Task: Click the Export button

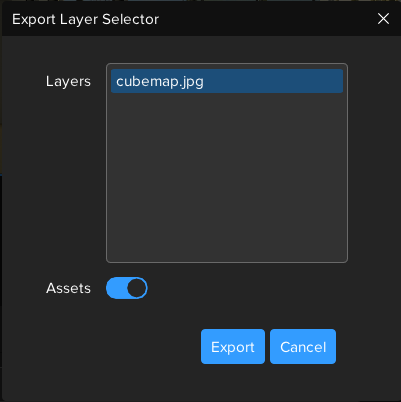Action: (x=233, y=347)
